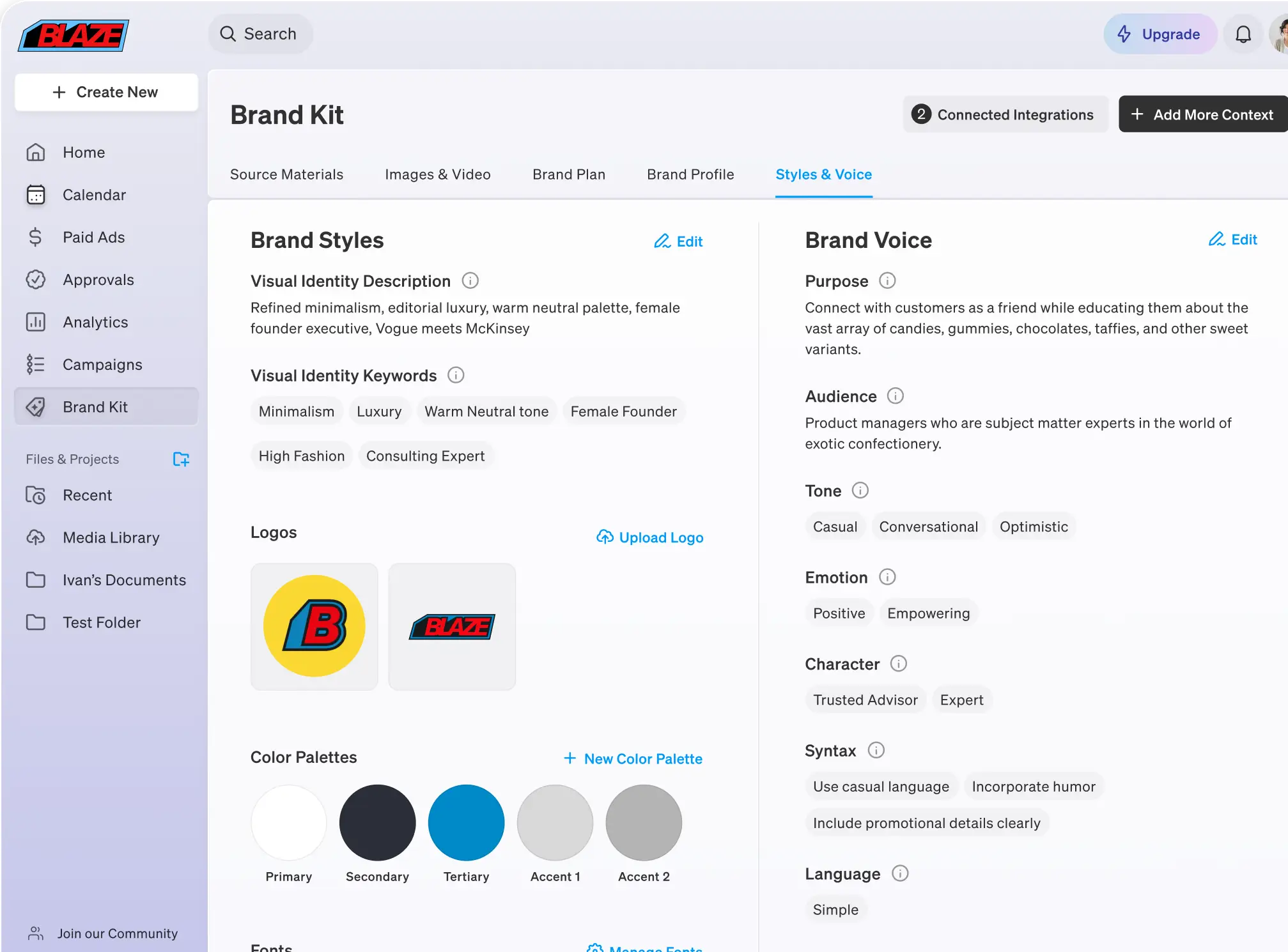Click the info icon beside Audience
1288x952 pixels.
[x=895, y=396]
